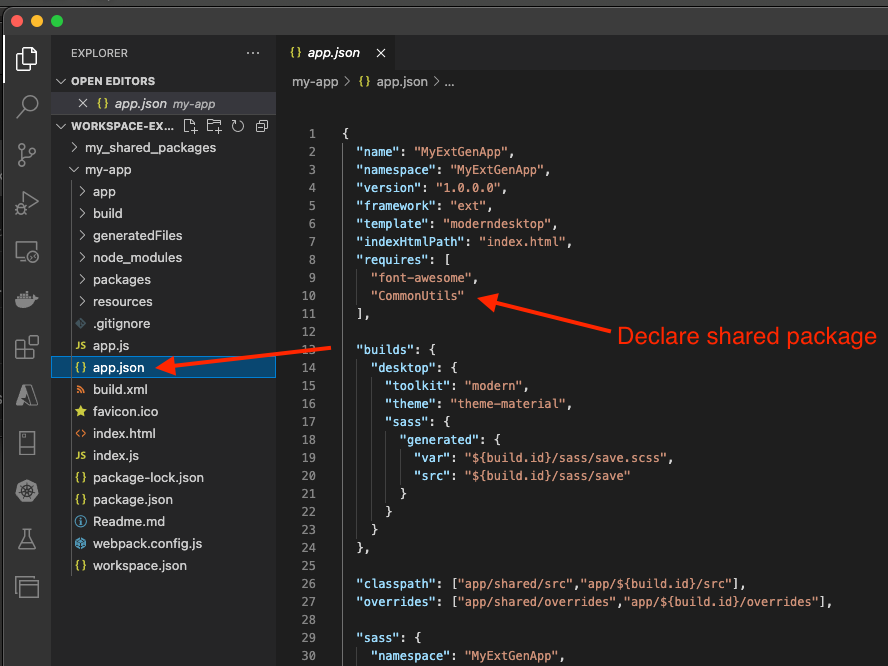Click Refresh Explorer icon

coord(238,126)
